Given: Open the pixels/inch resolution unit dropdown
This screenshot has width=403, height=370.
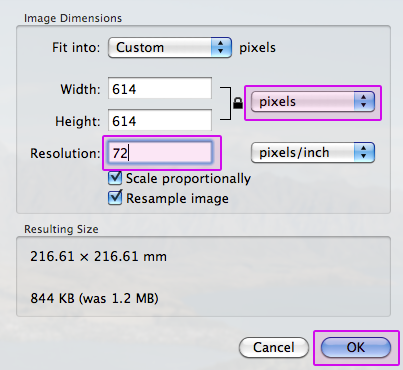Looking at the screenshot, I should pyautogui.click(x=313, y=153).
